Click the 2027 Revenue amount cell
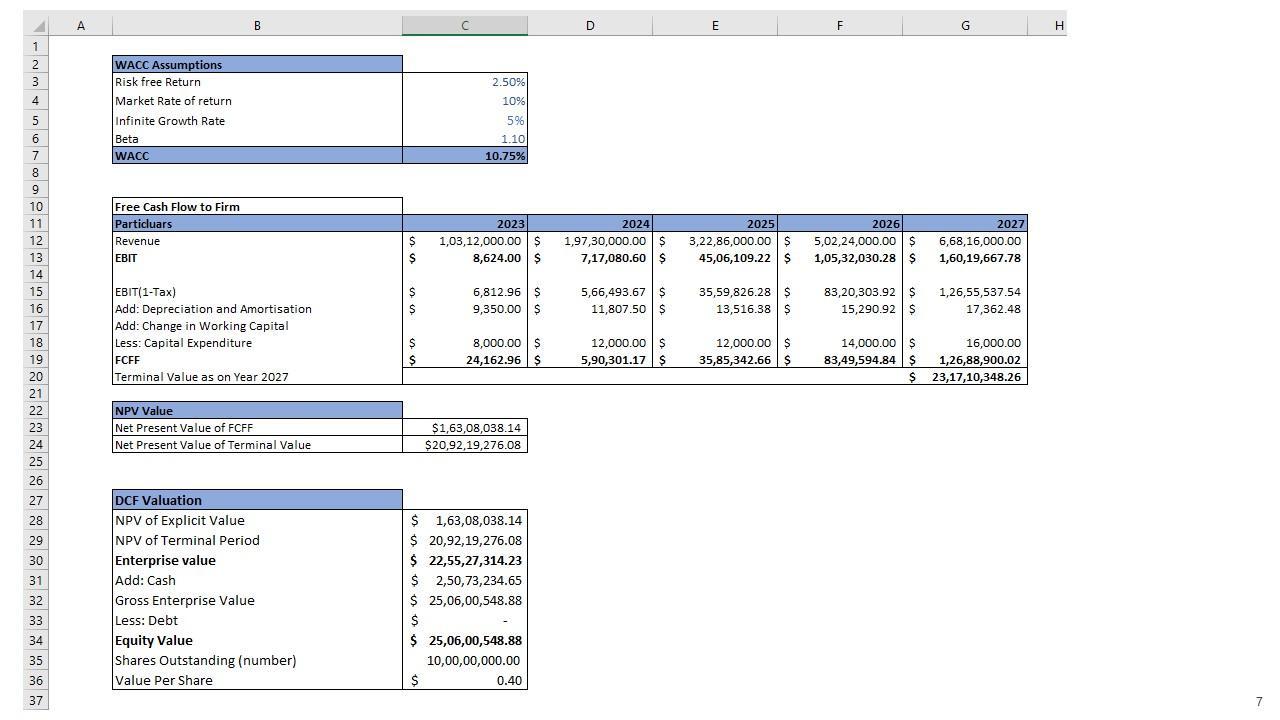The width and height of the screenshot is (1280, 720). click(x=965, y=241)
